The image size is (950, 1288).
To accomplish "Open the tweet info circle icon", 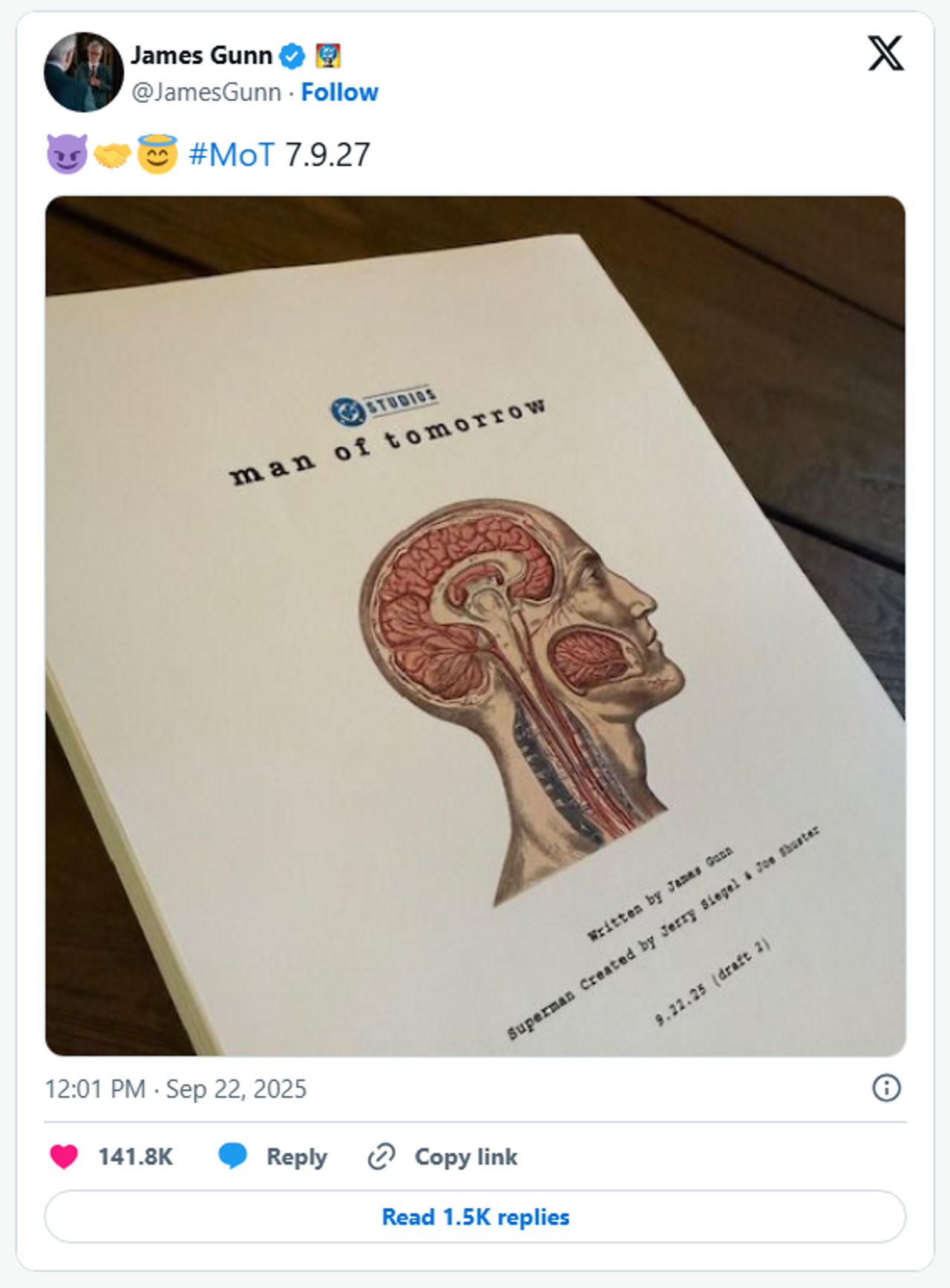I will pyautogui.click(x=886, y=1088).
